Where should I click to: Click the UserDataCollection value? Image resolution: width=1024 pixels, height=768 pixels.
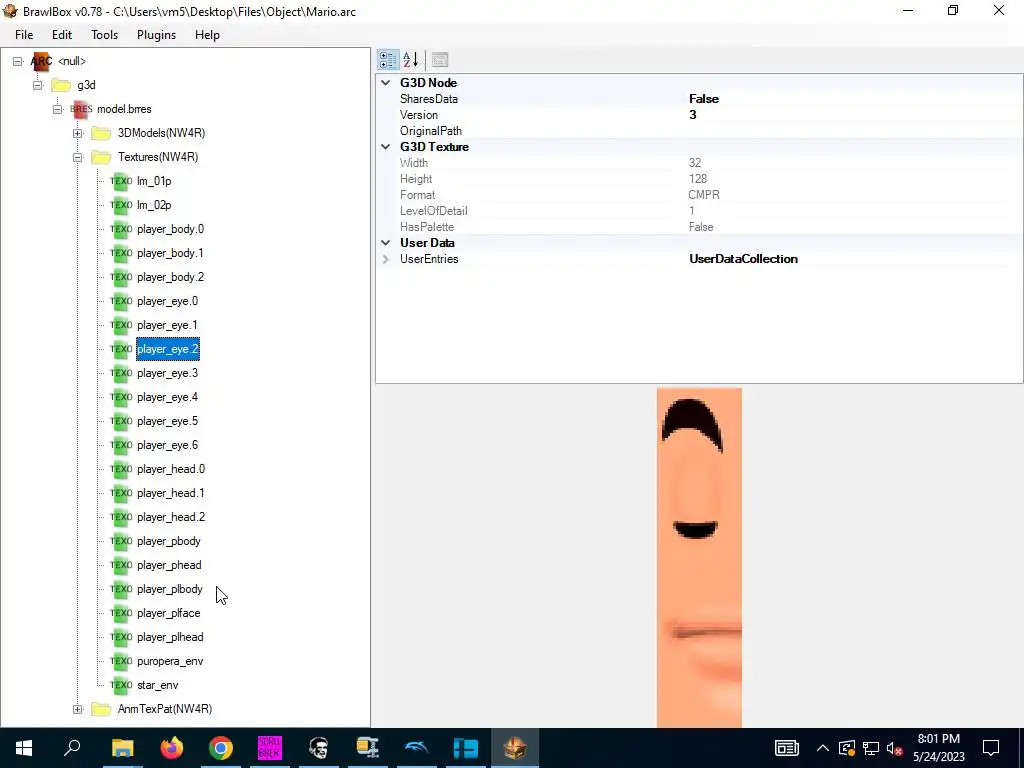click(743, 259)
